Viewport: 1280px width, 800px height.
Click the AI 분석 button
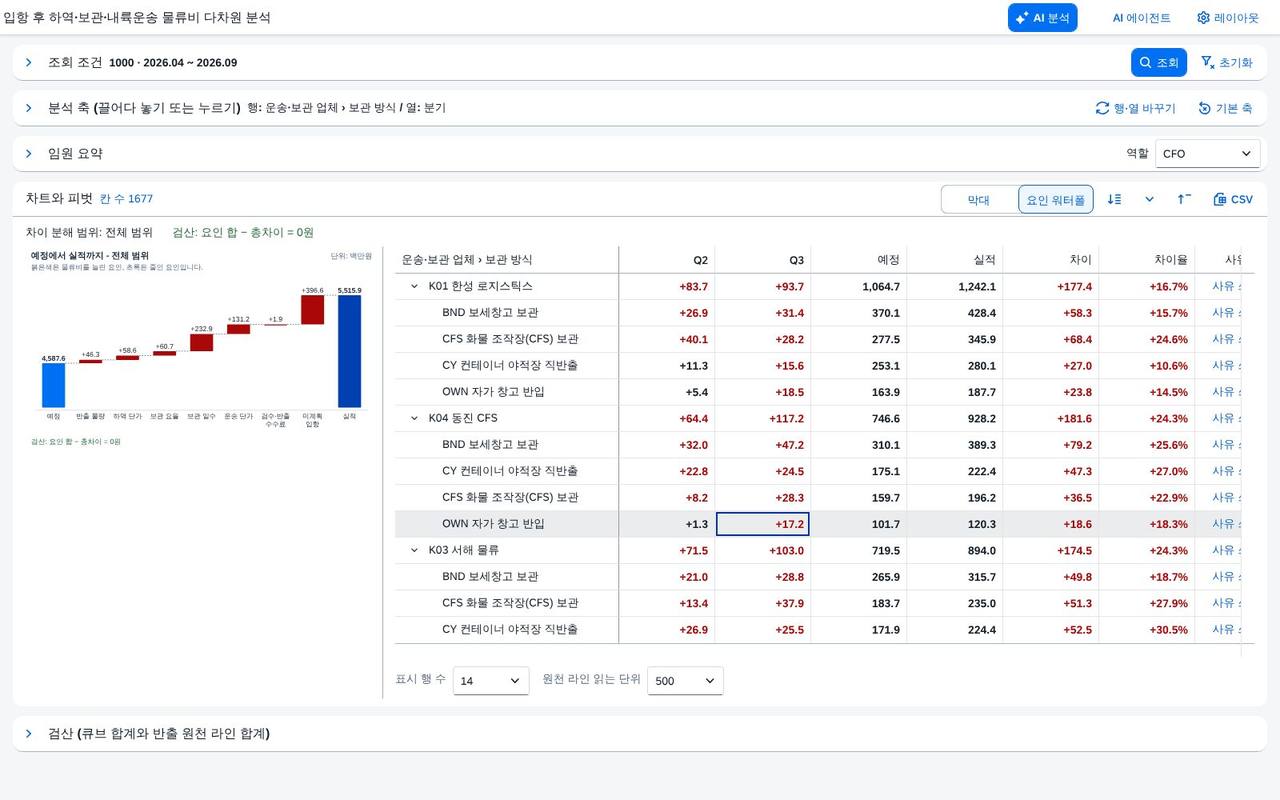[x=1042, y=17]
